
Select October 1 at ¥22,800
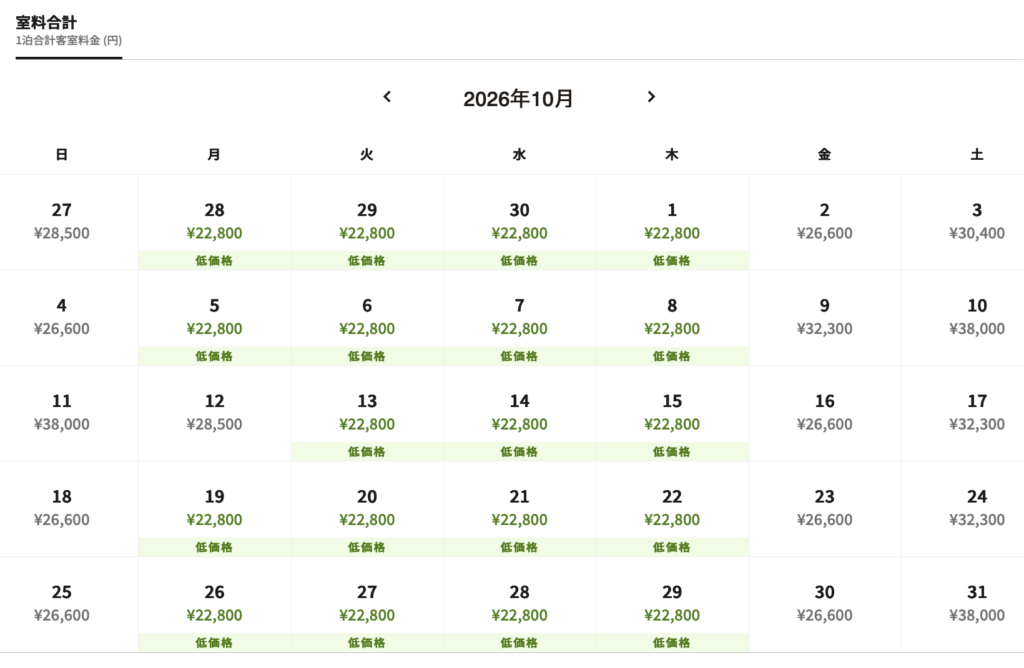pos(672,223)
